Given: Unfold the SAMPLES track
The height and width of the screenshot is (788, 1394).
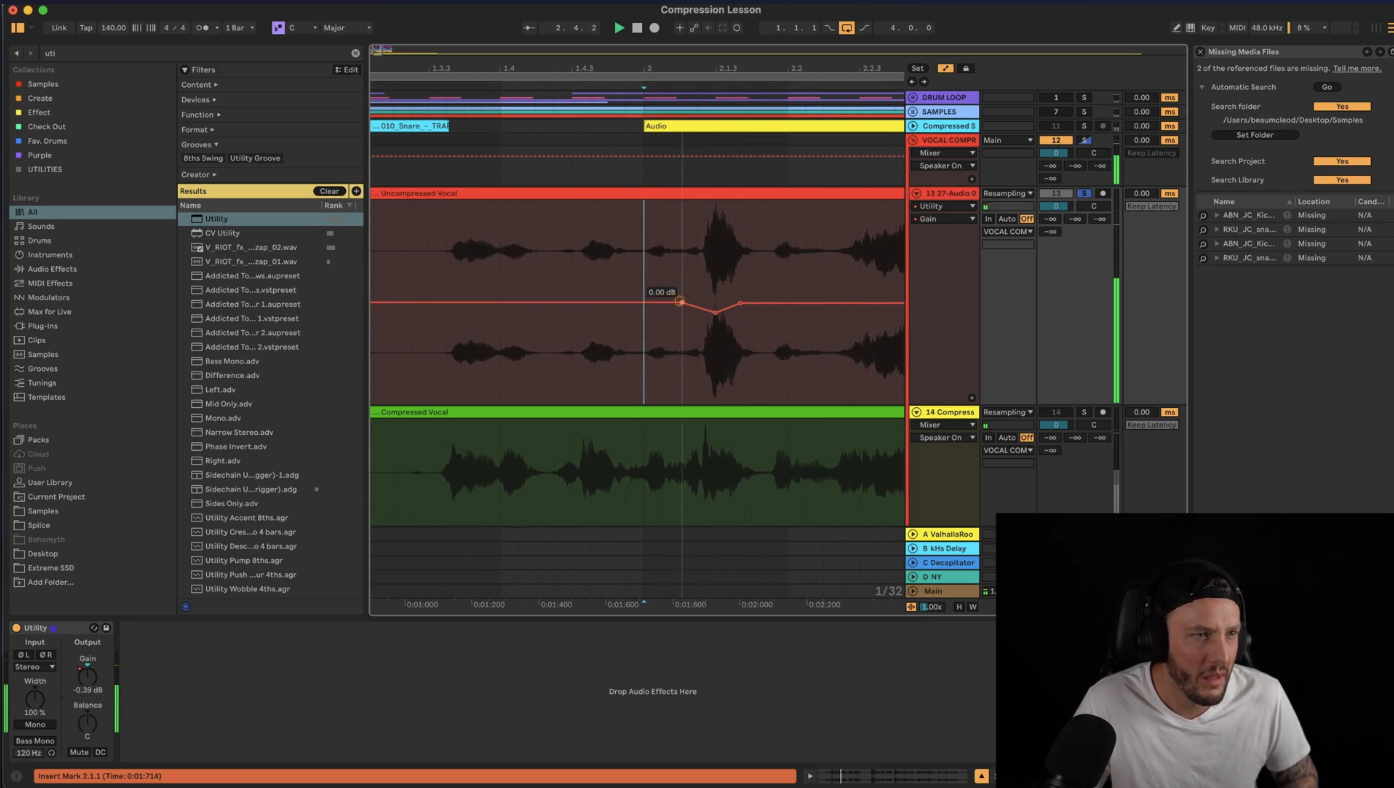Looking at the screenshot, I should [913, 112].
